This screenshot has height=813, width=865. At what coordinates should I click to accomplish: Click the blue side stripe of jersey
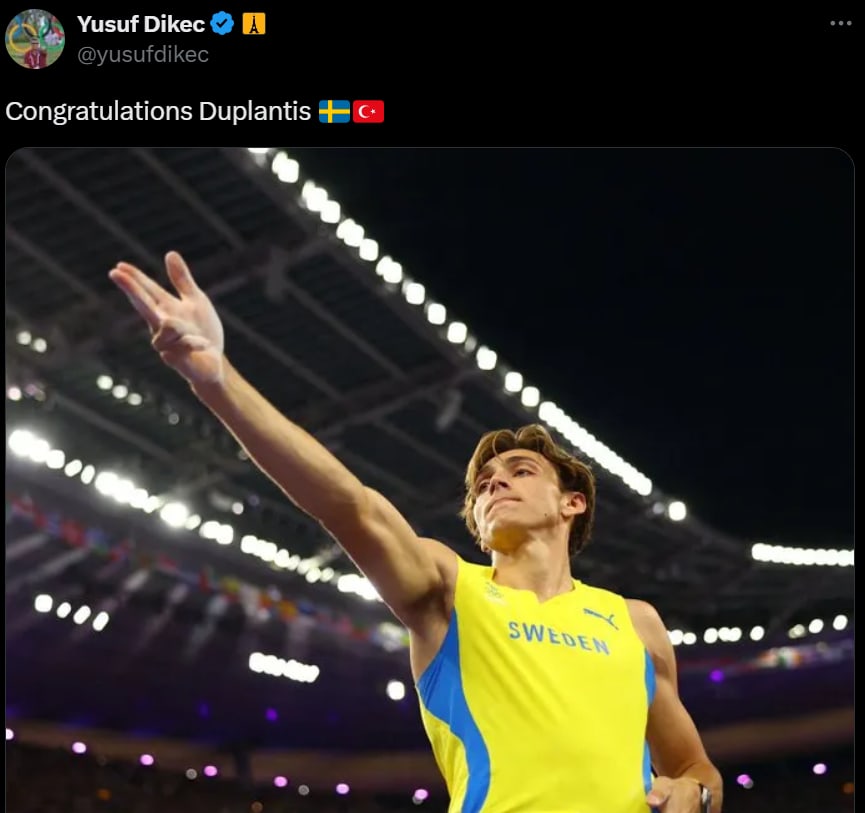(x=455, y=715)
